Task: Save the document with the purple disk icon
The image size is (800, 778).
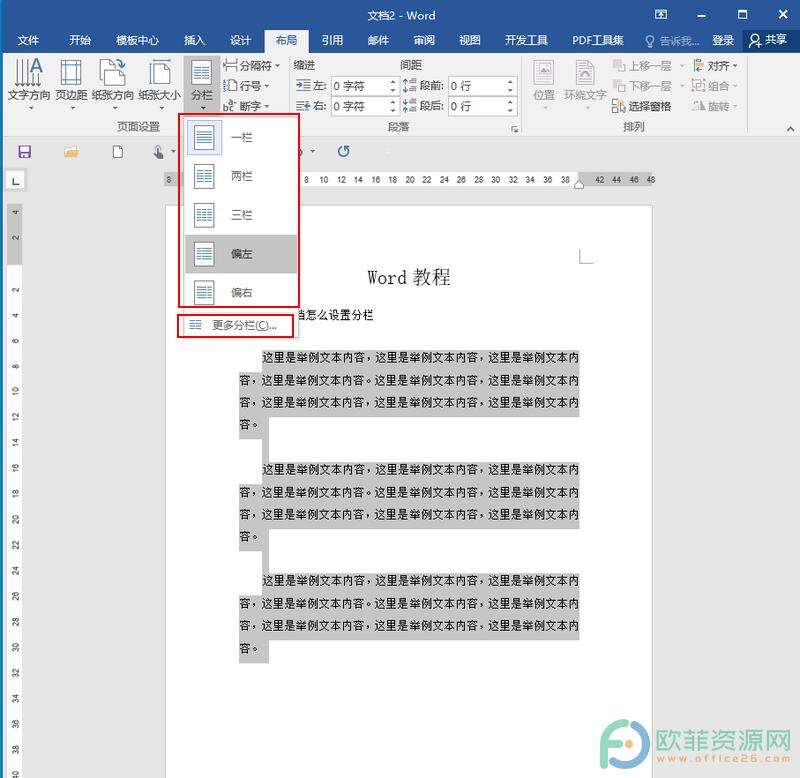Action: pyautogui.click(x=24, y=152)
